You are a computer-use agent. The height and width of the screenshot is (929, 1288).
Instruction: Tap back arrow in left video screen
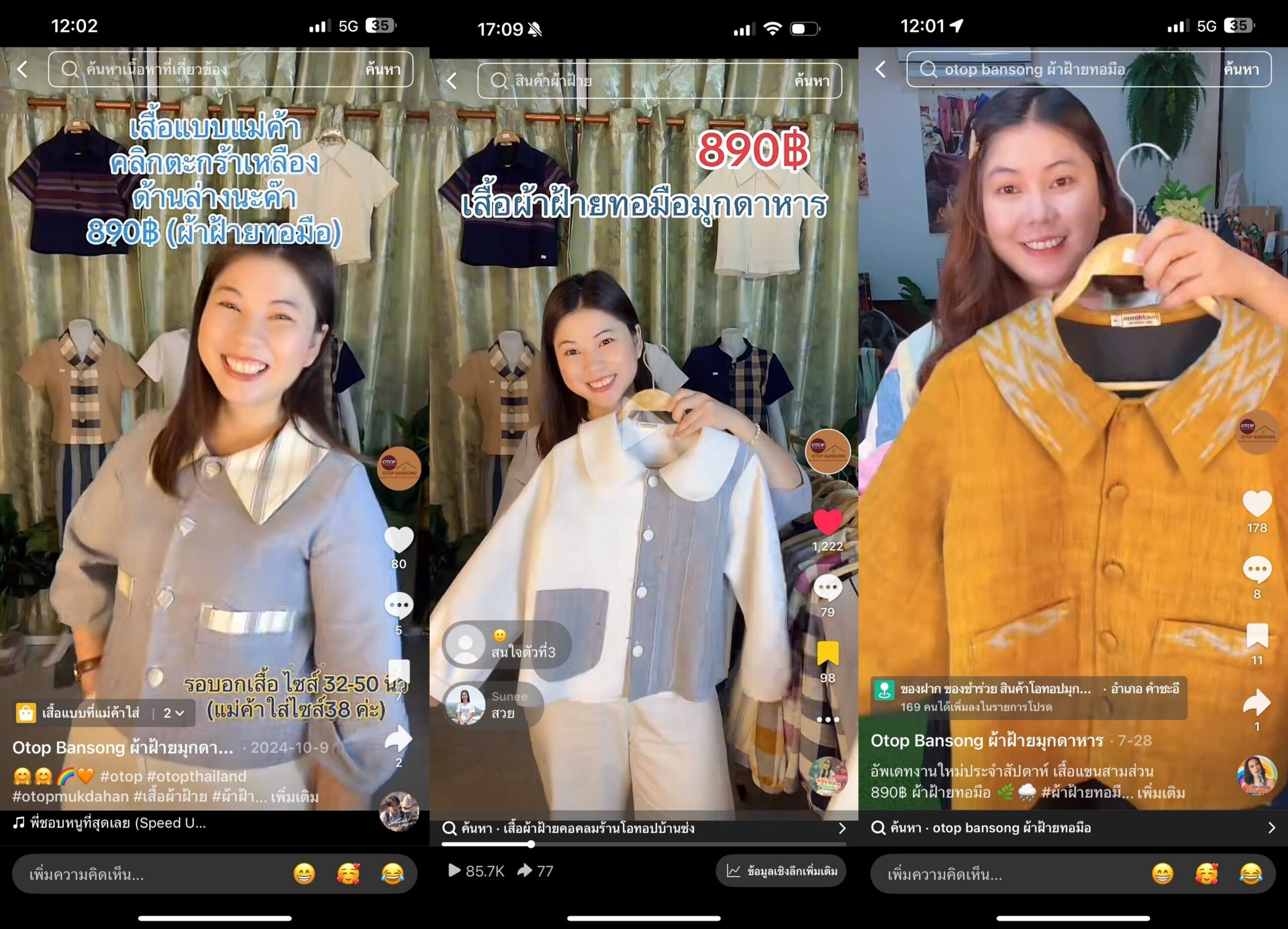22,69
